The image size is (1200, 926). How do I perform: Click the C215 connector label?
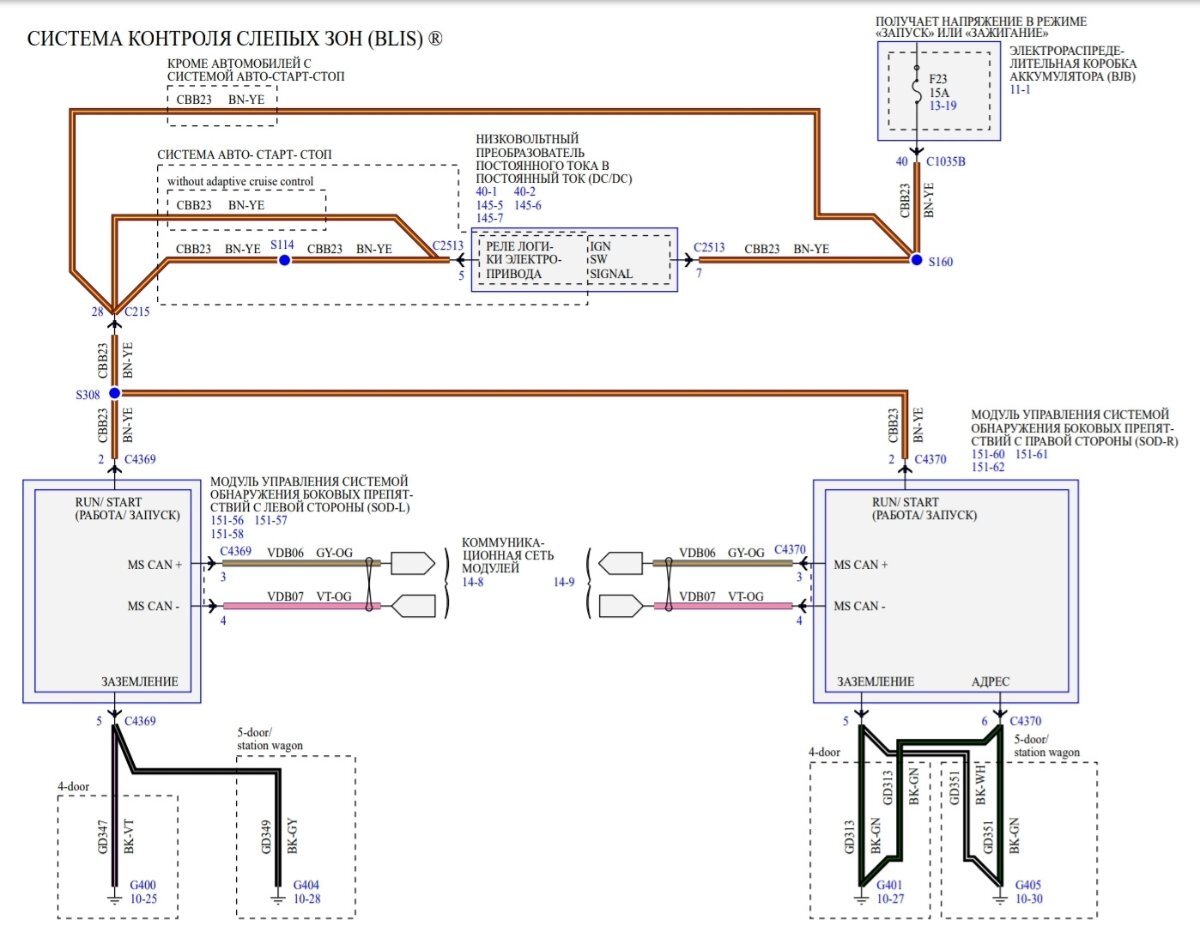(x=137, y=313)
